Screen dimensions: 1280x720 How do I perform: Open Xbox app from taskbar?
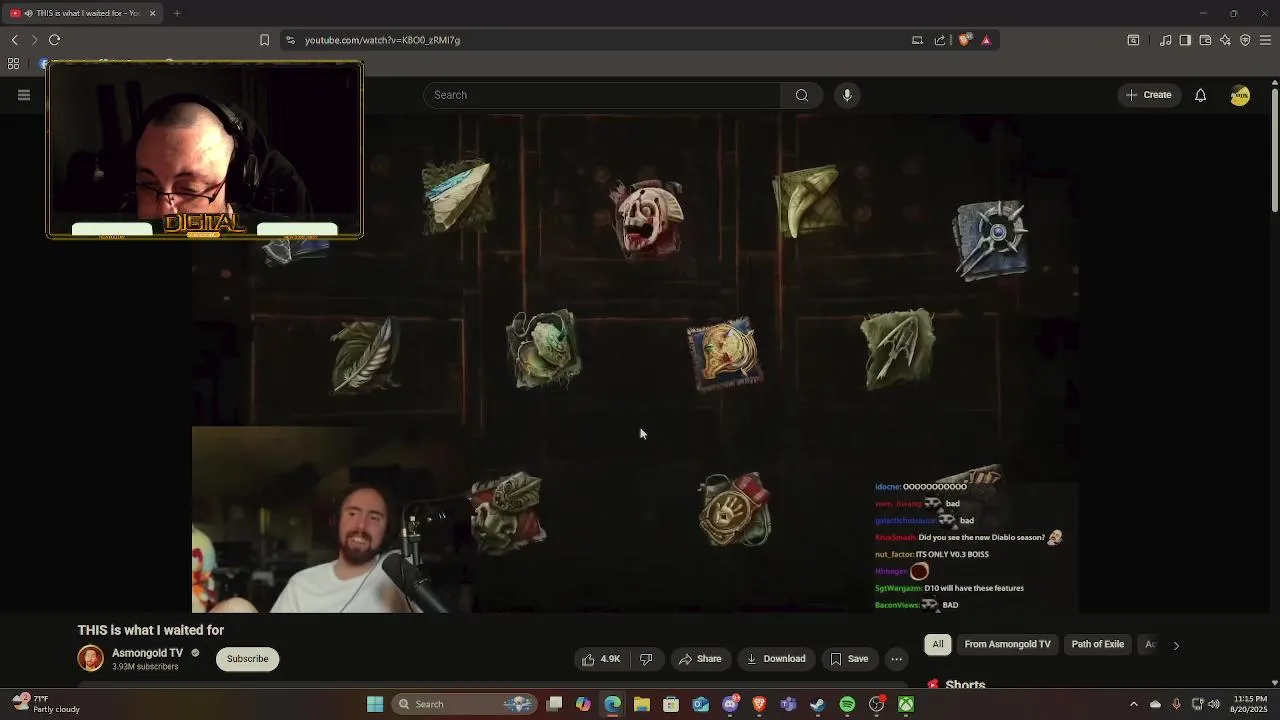tap(906, 704)
